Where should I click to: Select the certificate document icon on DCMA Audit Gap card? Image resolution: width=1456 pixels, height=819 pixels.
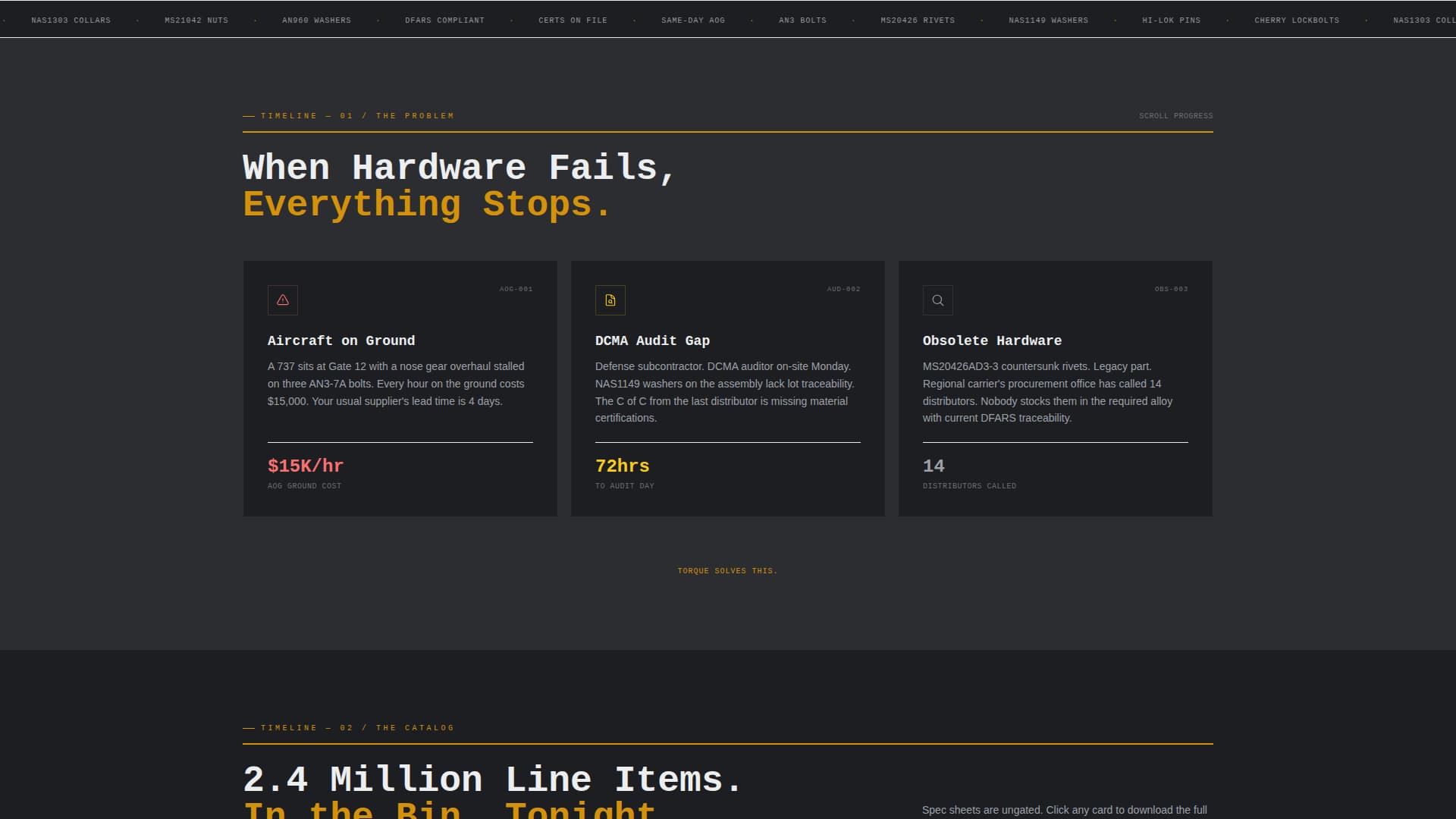point(610,300)
